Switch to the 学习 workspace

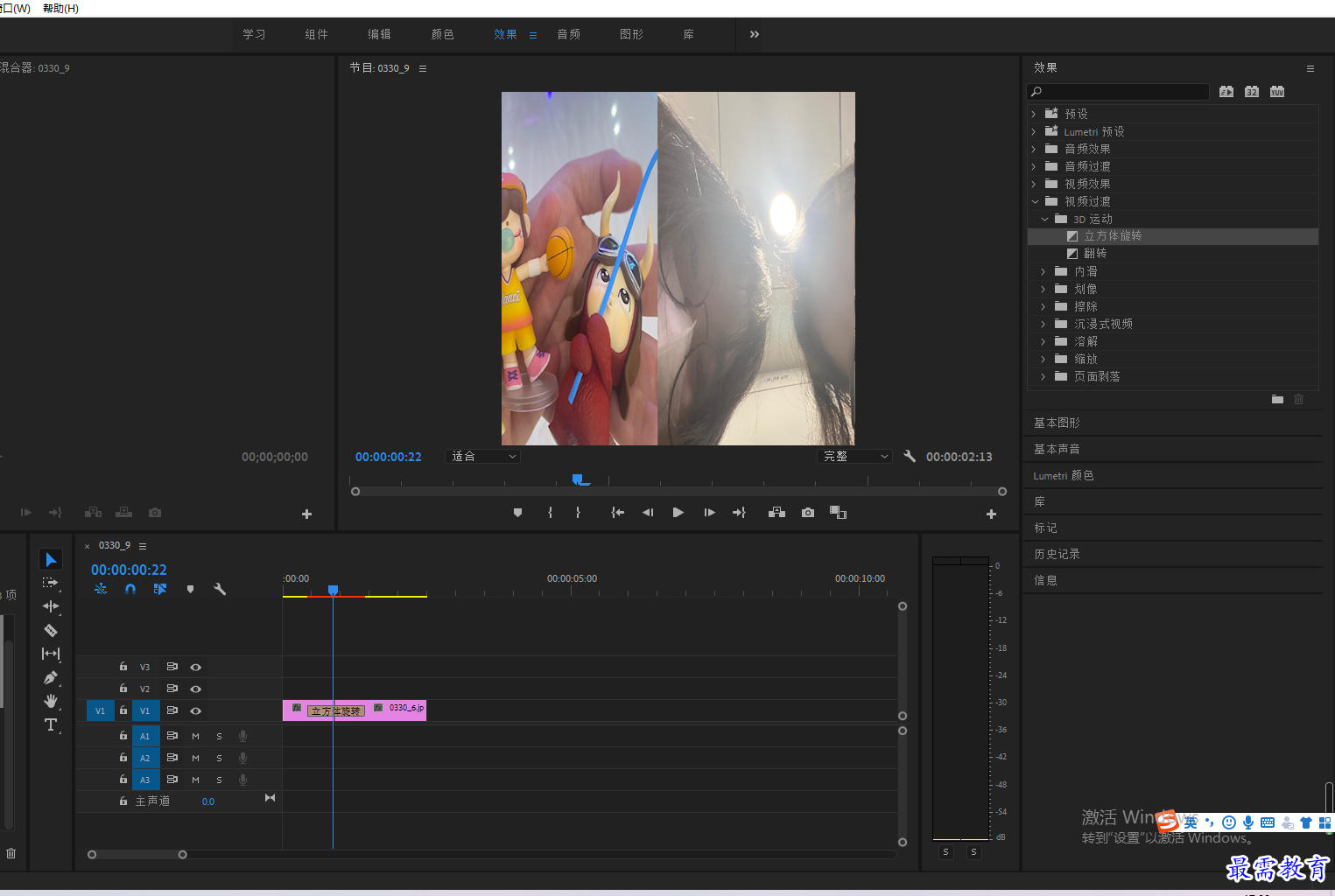(x=254, y=34)
